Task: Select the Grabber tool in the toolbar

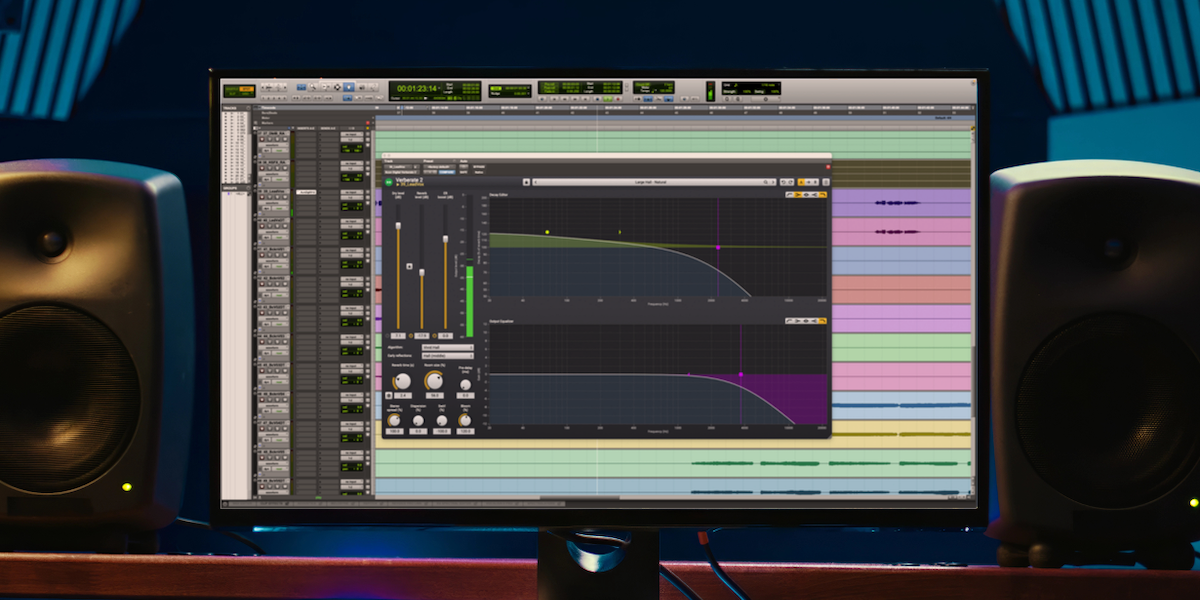Action: [x=349, y=89]
